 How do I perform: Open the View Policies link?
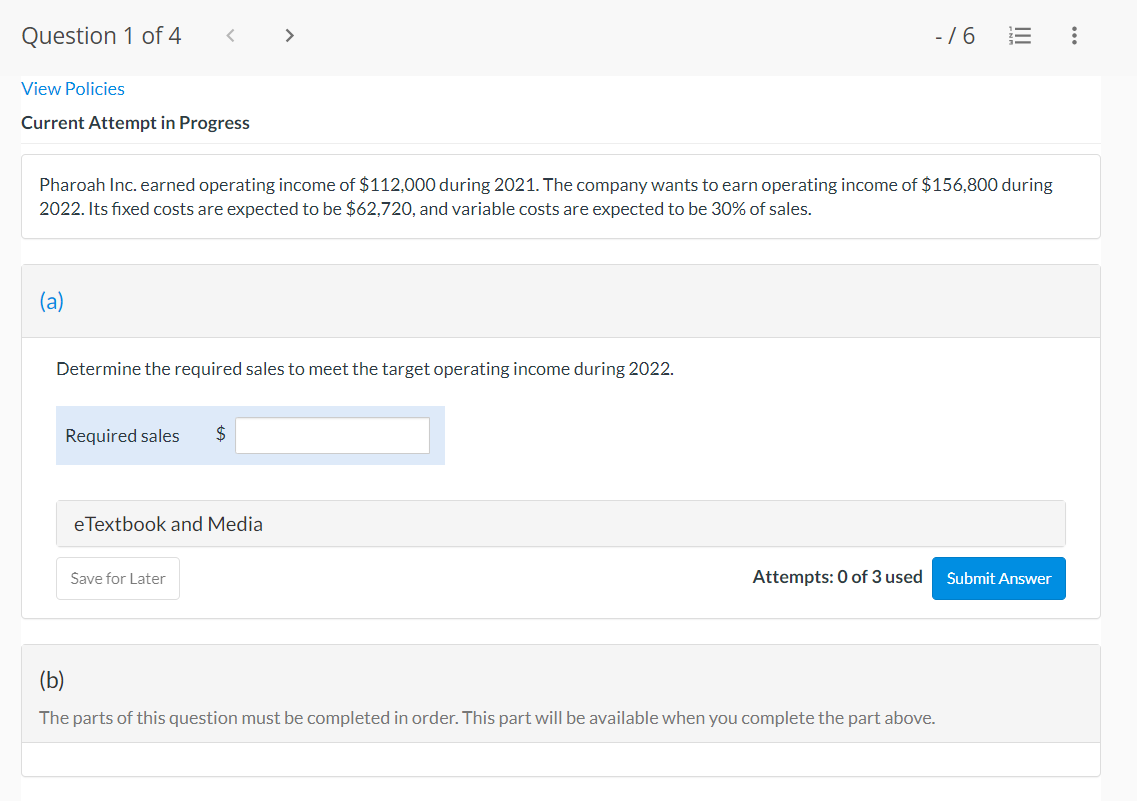73,88
